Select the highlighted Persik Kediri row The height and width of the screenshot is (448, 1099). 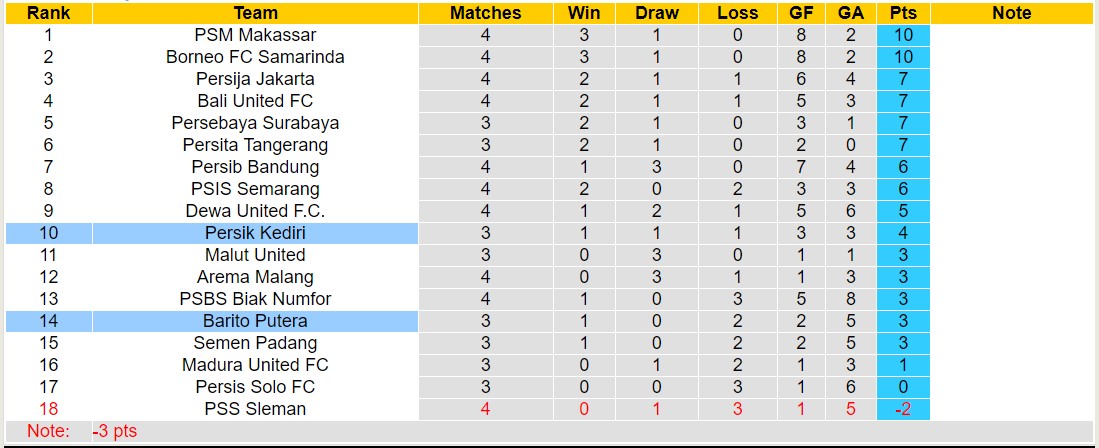[255, 233]
